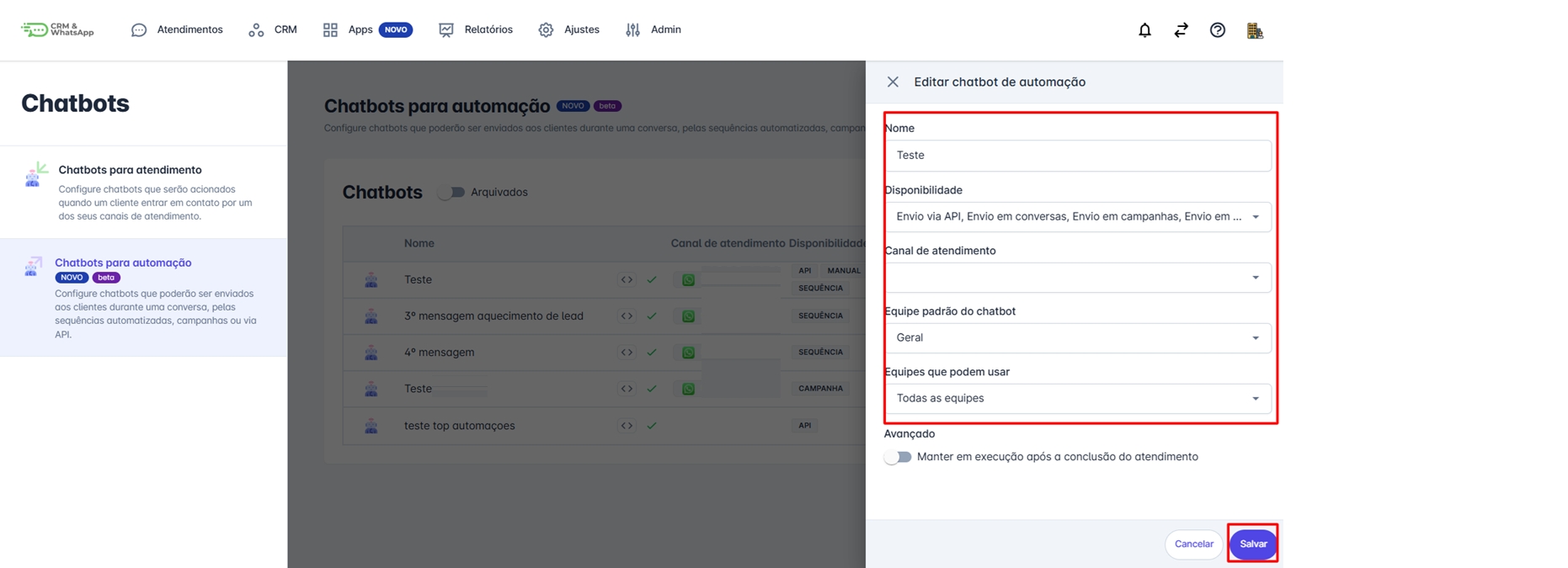Click the swap arrows icon in header
1568x568 pixels.
click(x=1181, y=30)
